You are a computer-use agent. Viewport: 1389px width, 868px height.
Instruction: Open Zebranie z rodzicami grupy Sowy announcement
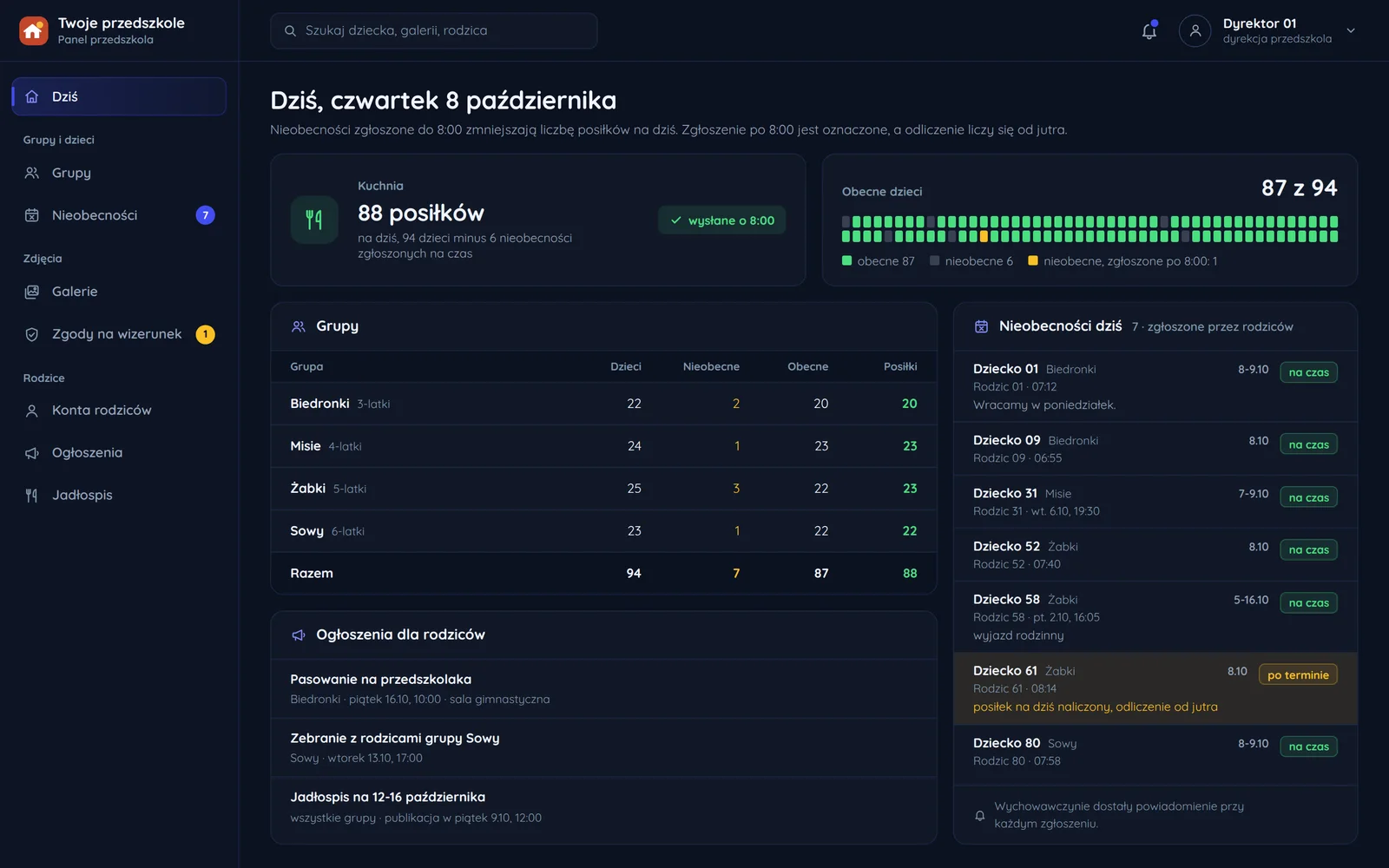(x=603, y=748)
